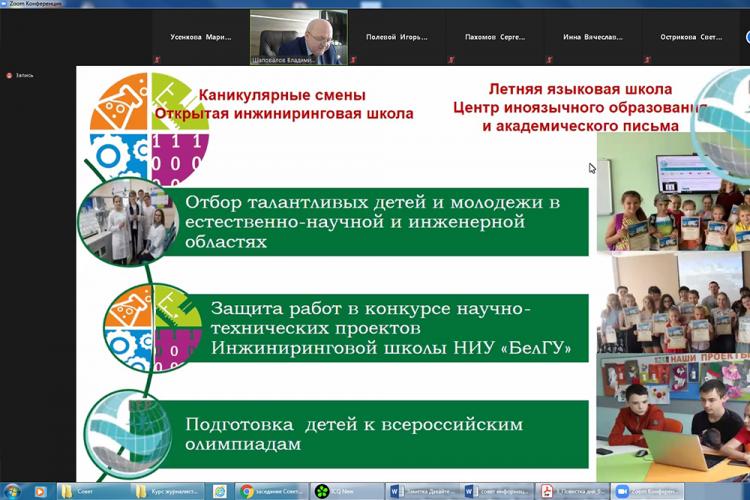Click the red recording indicator 'Запись'
The height and width of the screenshot is (500, 750).
point(20,75)
